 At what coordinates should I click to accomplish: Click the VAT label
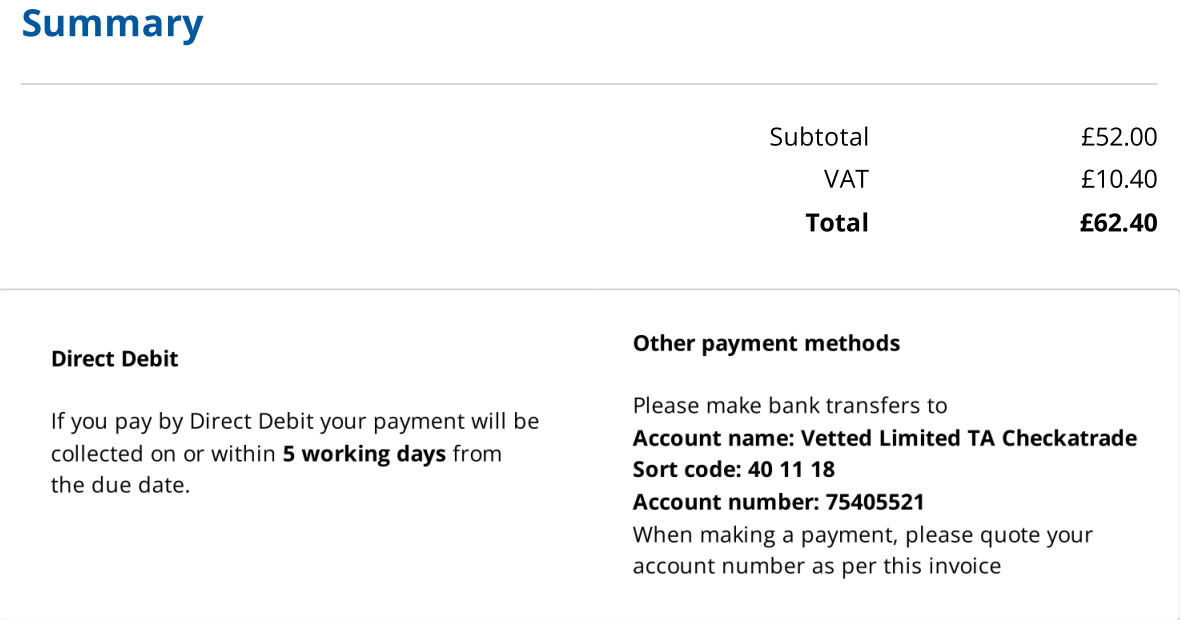pos(846,180)
